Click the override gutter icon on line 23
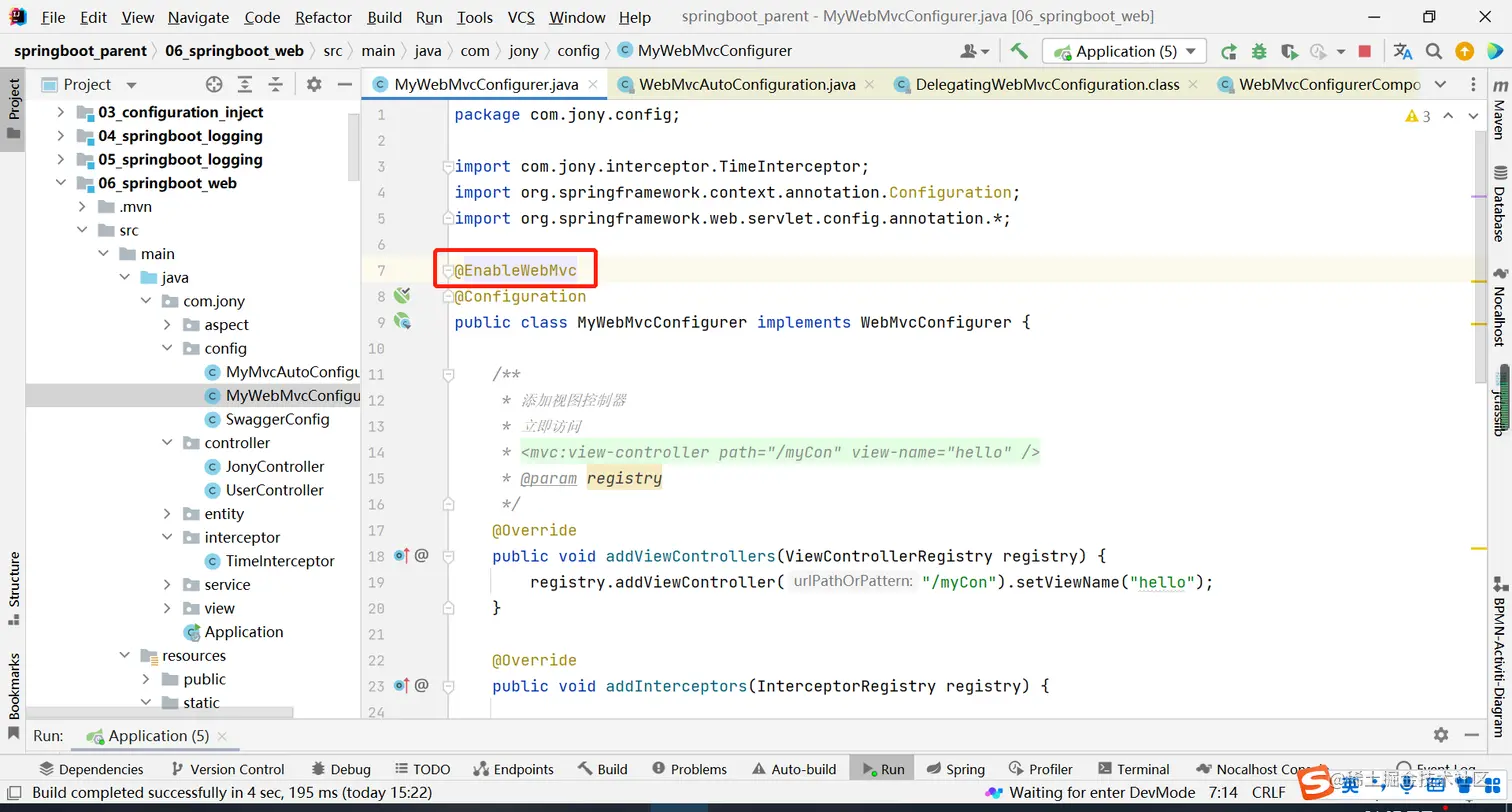Screen dimensions: 1512x812 (x=402, y=685)
